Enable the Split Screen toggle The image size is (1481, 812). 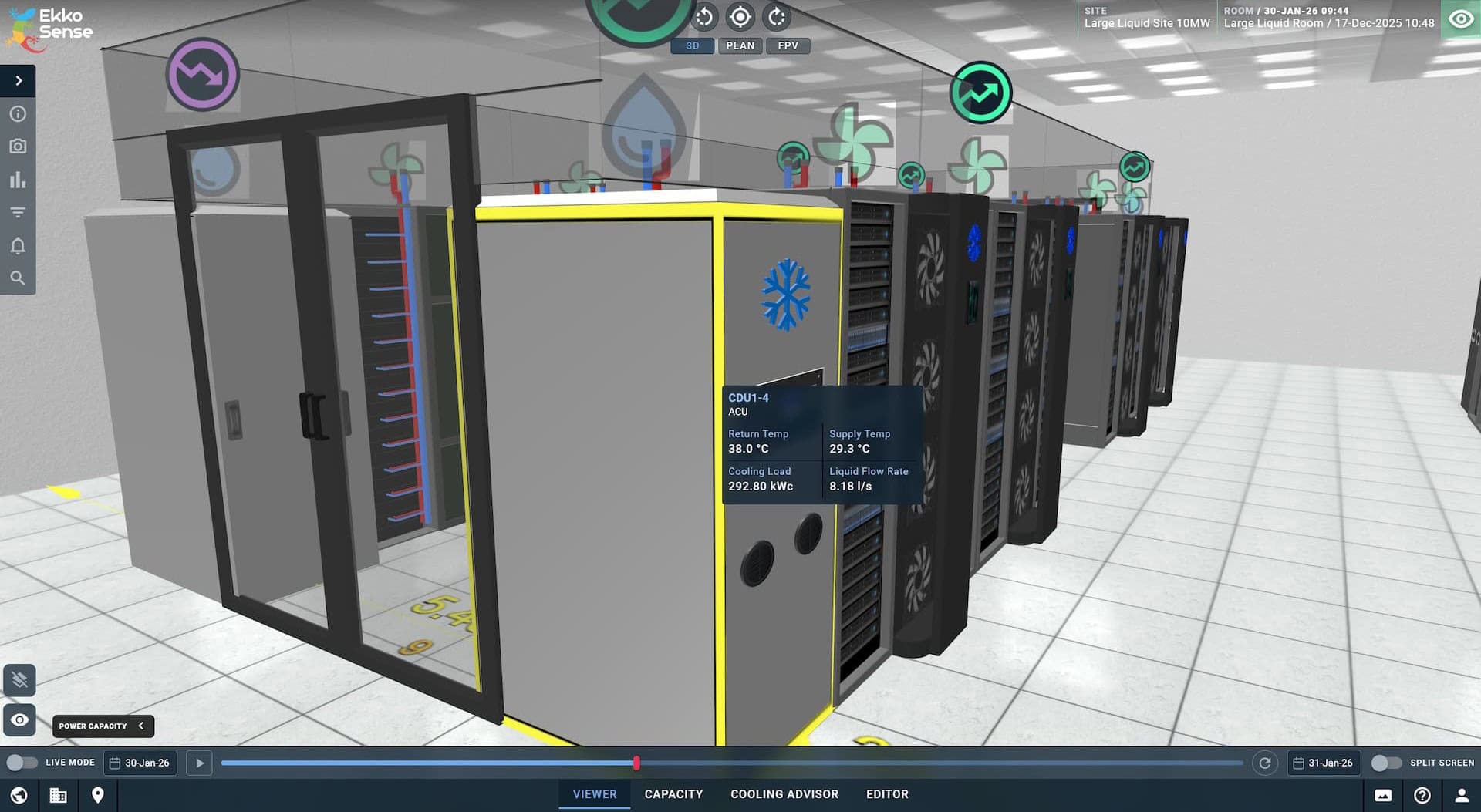pyautogui.click(x=1385, y=763)
